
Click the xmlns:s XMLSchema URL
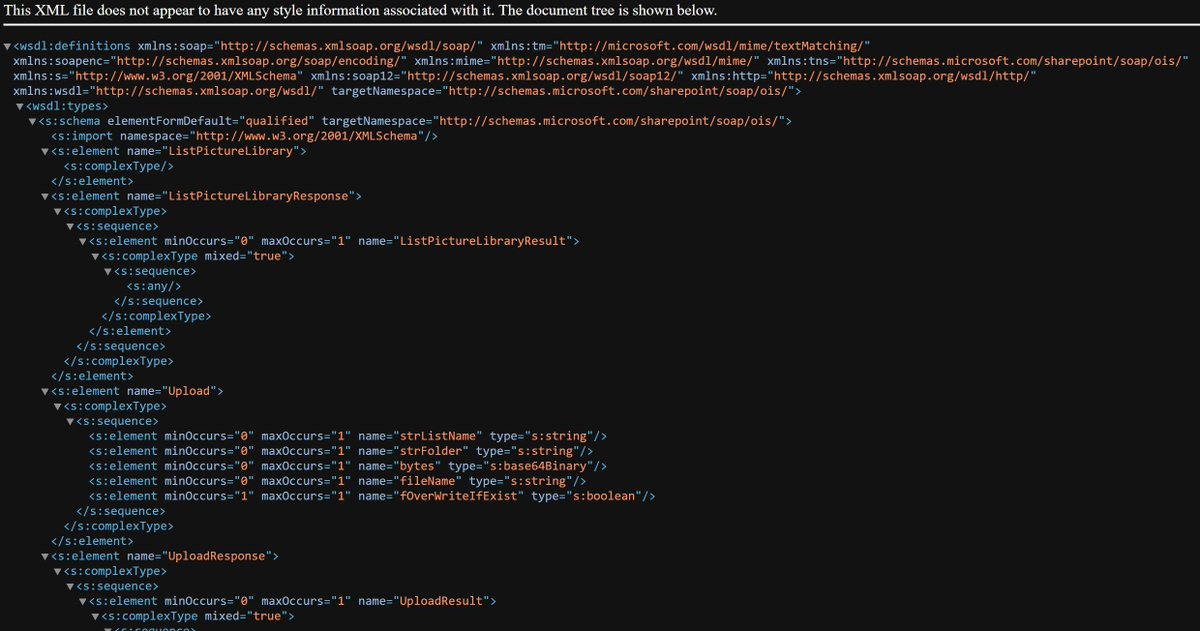tap(185, 76)
